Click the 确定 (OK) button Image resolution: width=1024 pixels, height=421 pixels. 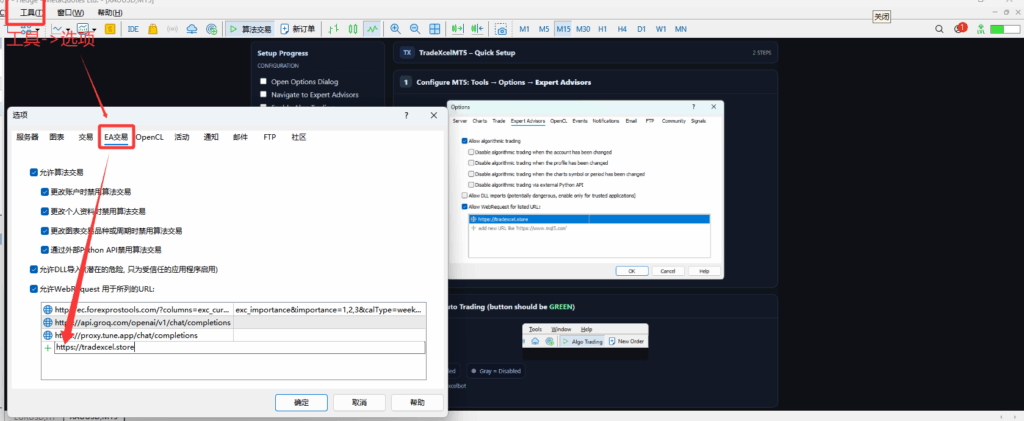click(x=301, y=401)
